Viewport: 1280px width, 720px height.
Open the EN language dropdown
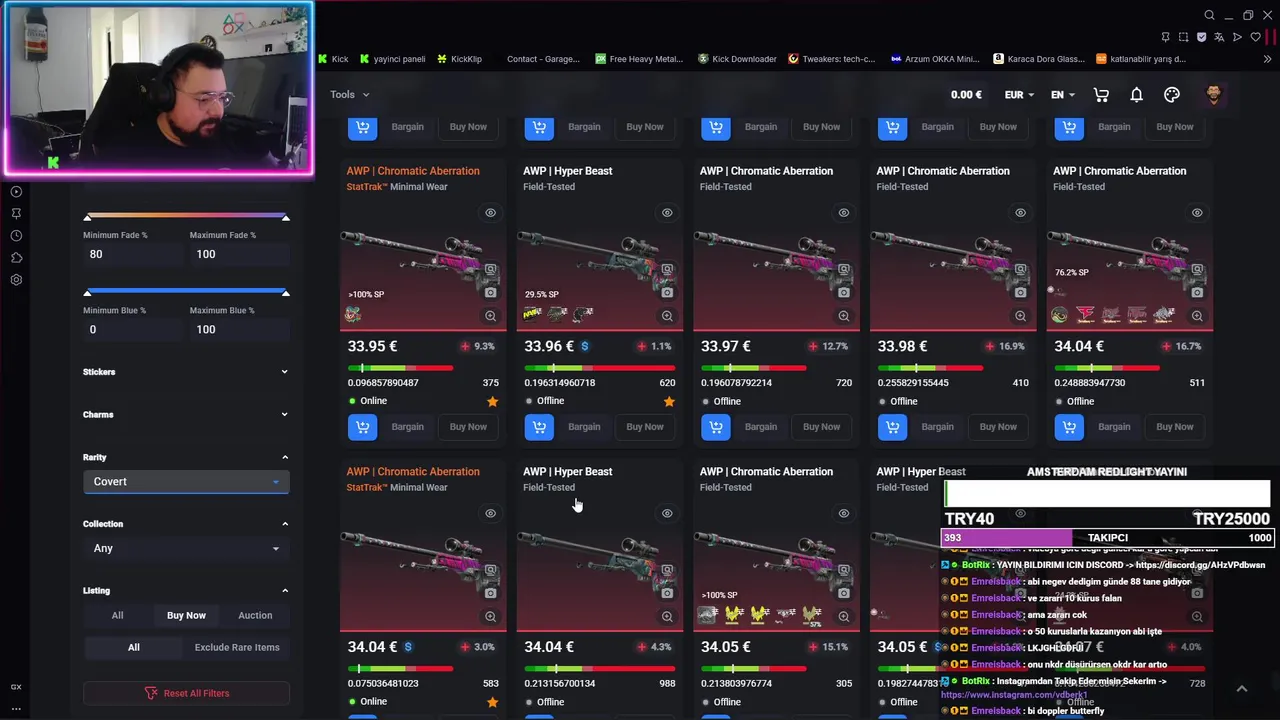[x=1063, y=95]
